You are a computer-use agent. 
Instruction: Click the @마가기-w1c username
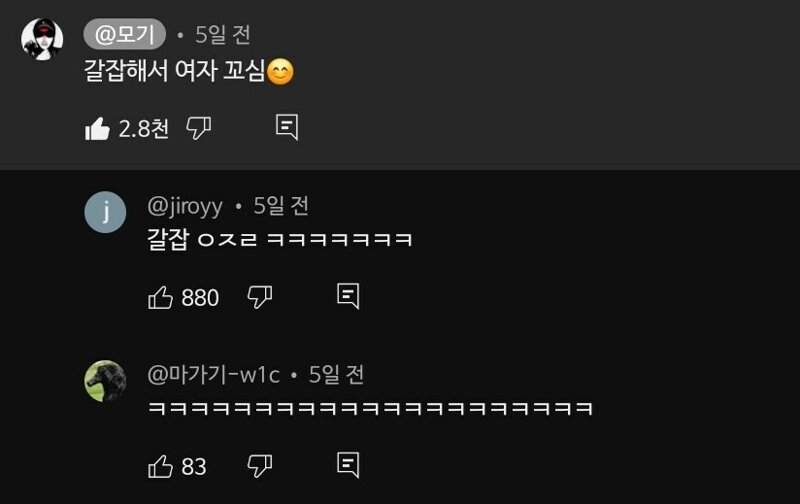(213, 375)
